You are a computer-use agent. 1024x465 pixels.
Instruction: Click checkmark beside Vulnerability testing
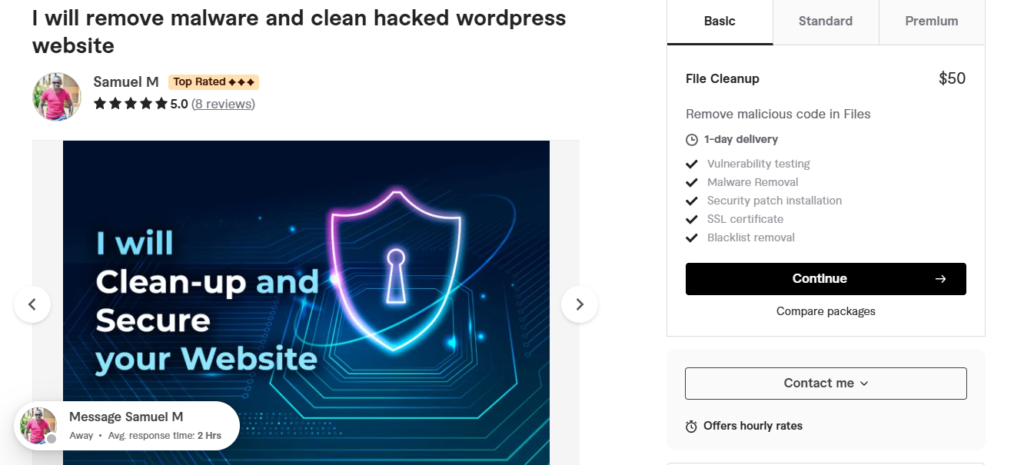[692, 165]
